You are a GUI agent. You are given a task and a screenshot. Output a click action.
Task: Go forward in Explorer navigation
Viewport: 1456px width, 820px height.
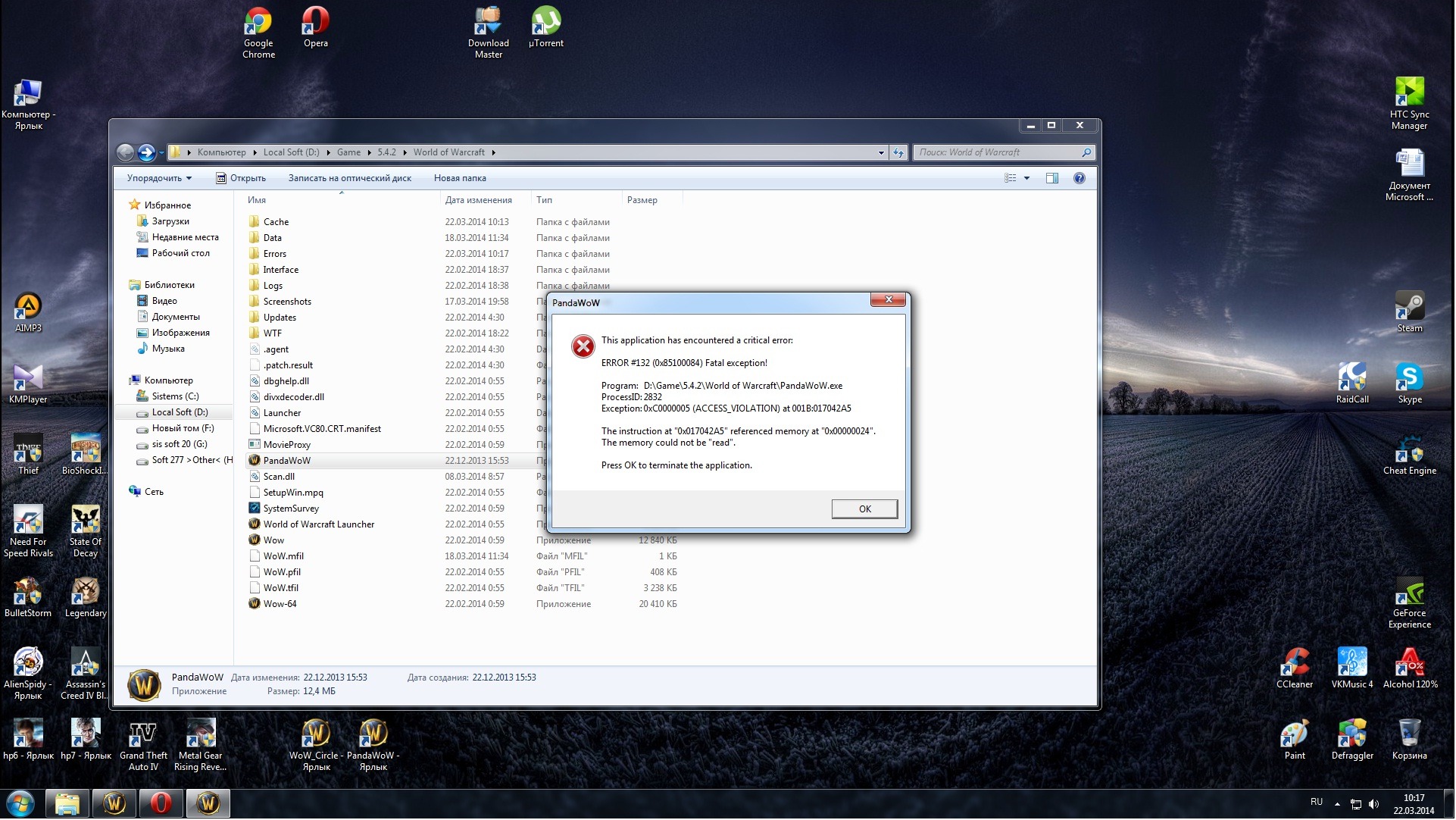point(146,152)
